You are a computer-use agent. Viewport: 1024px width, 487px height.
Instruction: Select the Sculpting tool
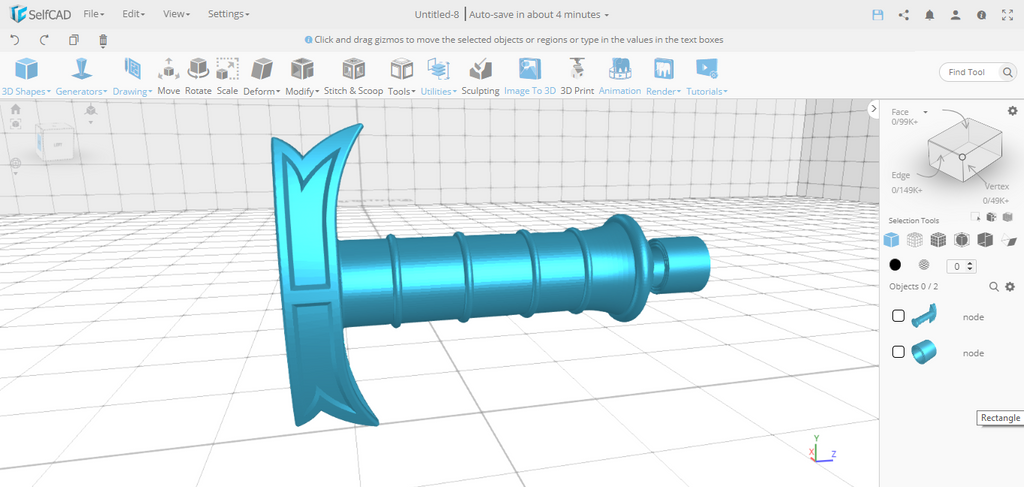[481, 77]
